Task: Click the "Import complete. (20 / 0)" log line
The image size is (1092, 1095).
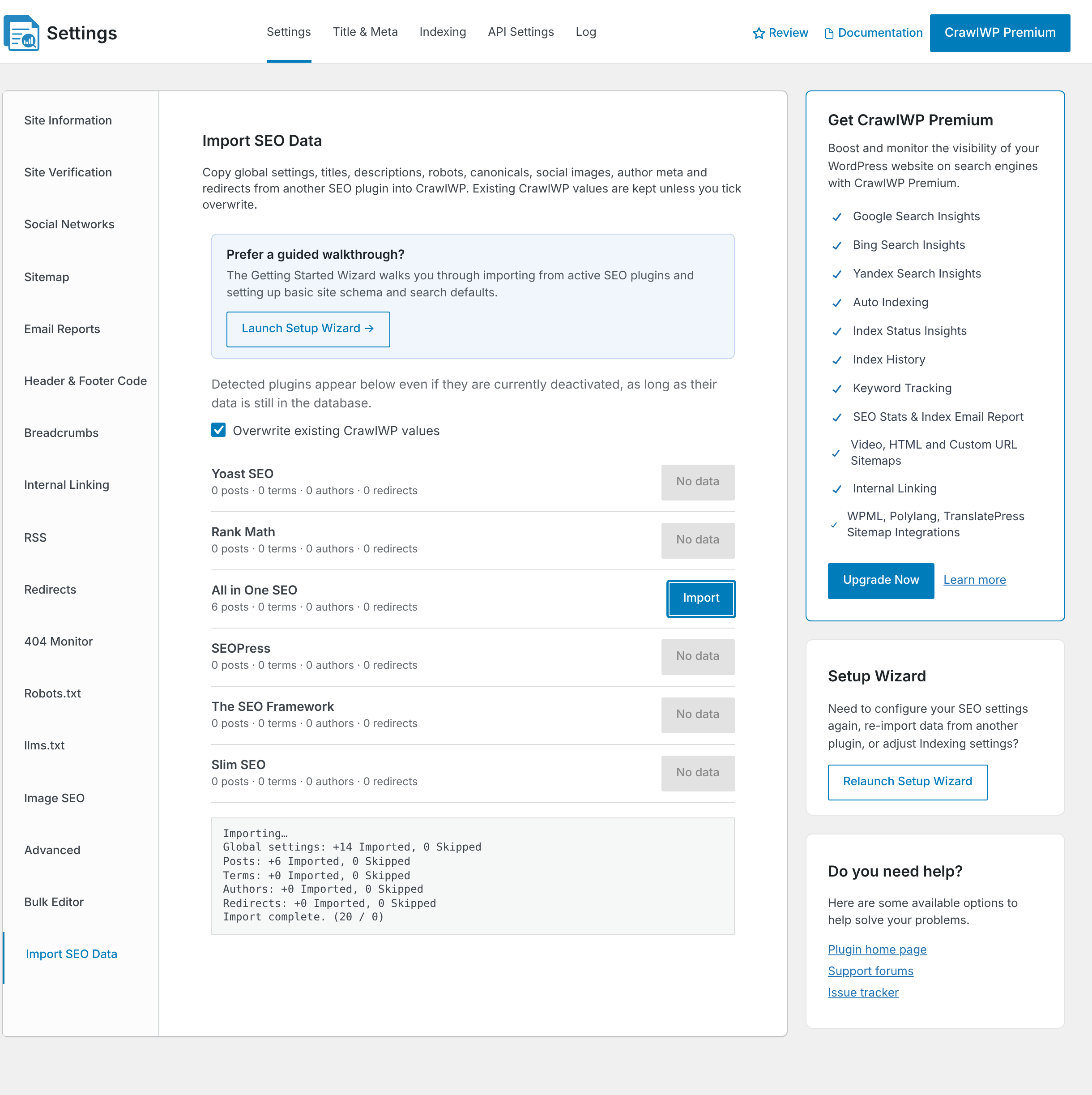Action: 303,917
